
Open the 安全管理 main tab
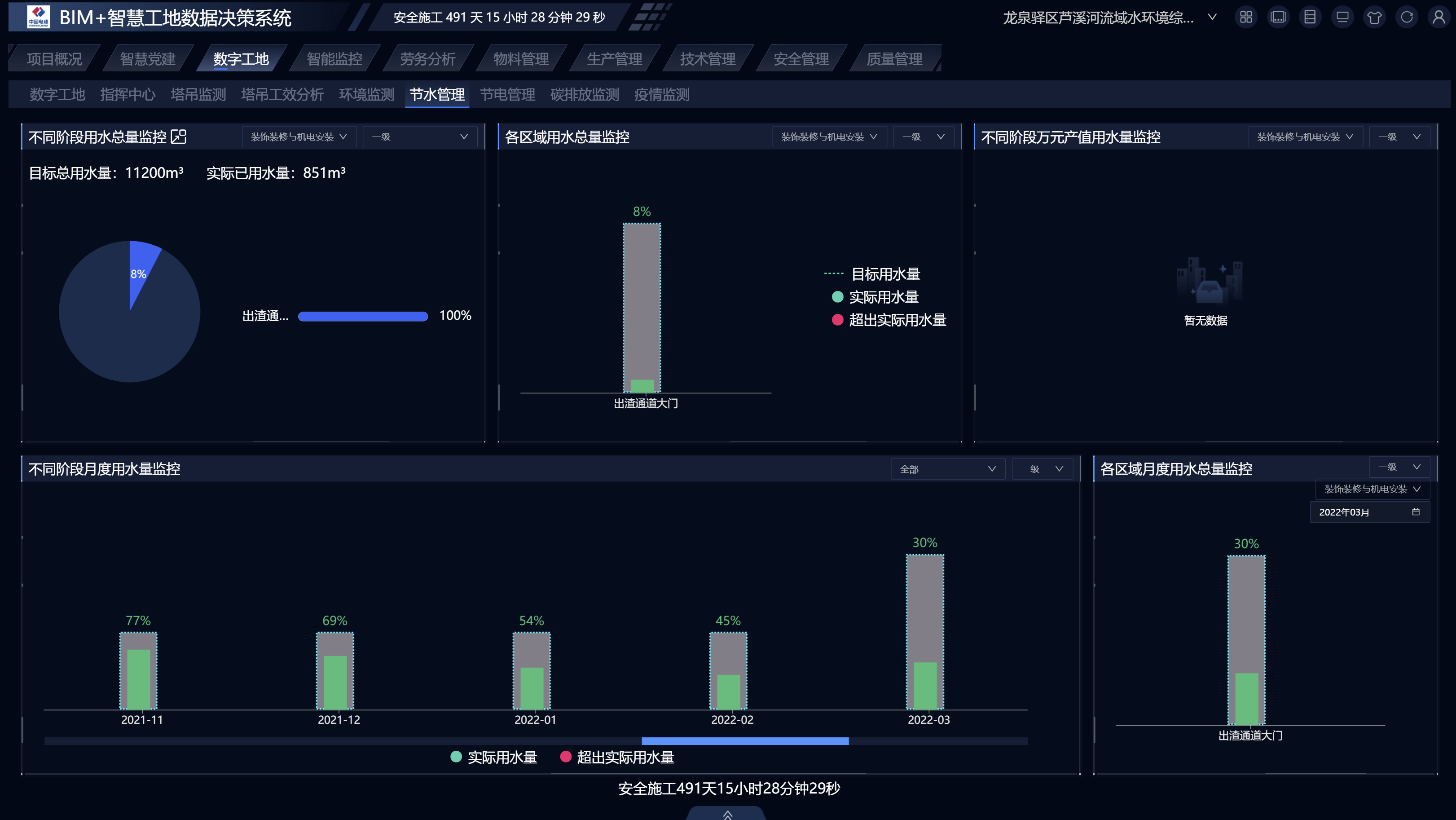point(801,59)
